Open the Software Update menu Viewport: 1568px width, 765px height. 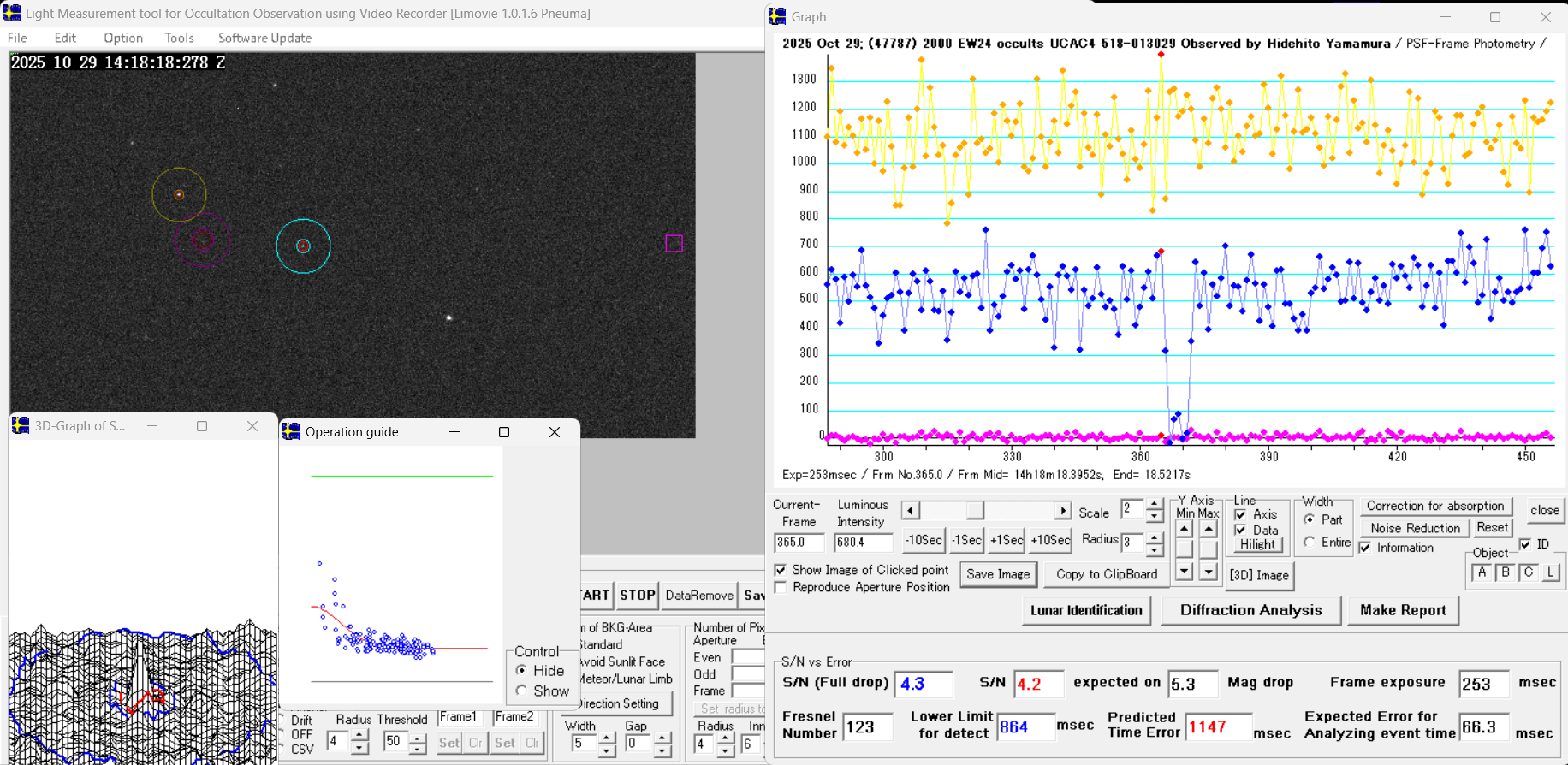point(264,38)
